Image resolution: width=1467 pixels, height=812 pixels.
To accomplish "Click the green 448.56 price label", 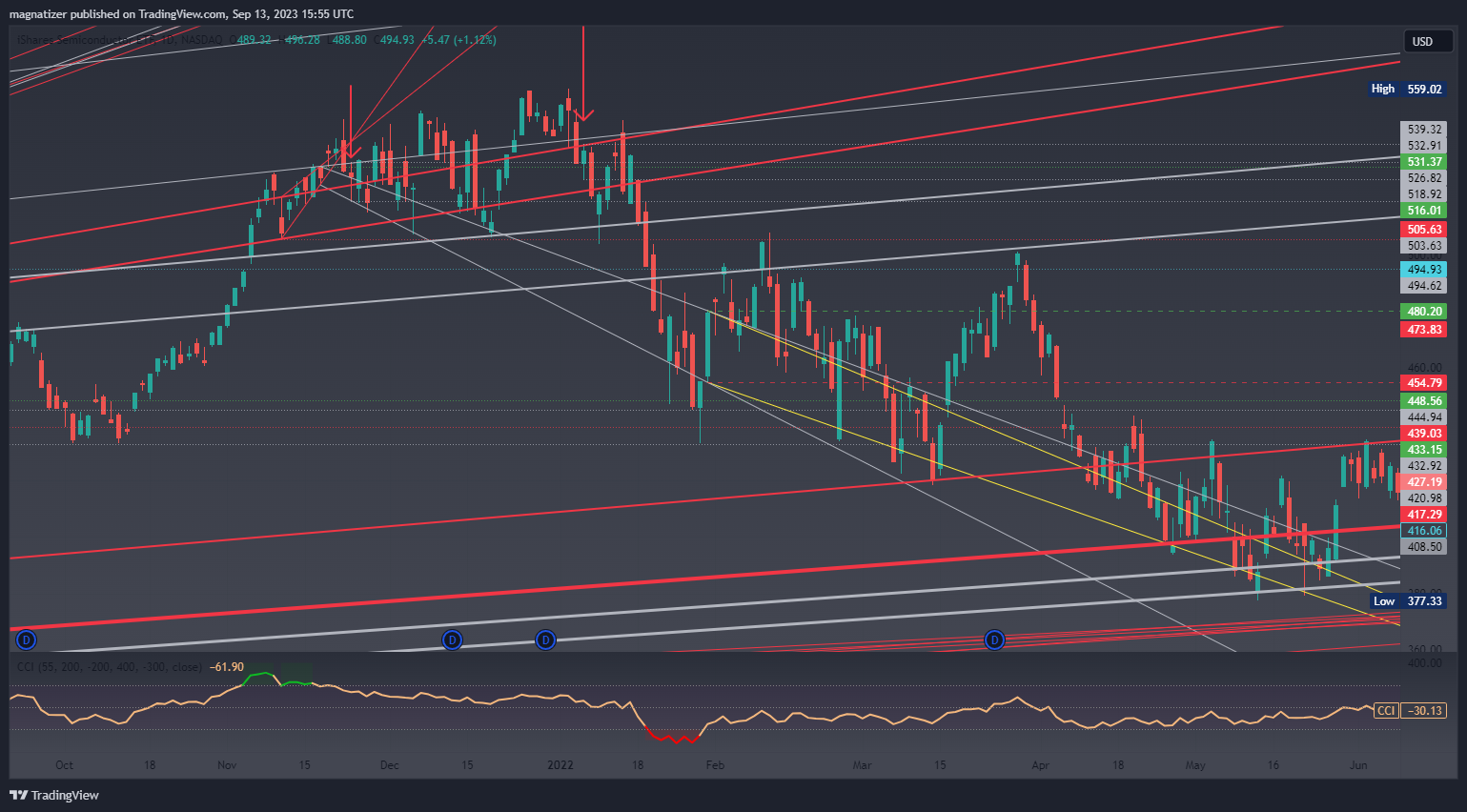I will click(x=1424, y=401).
